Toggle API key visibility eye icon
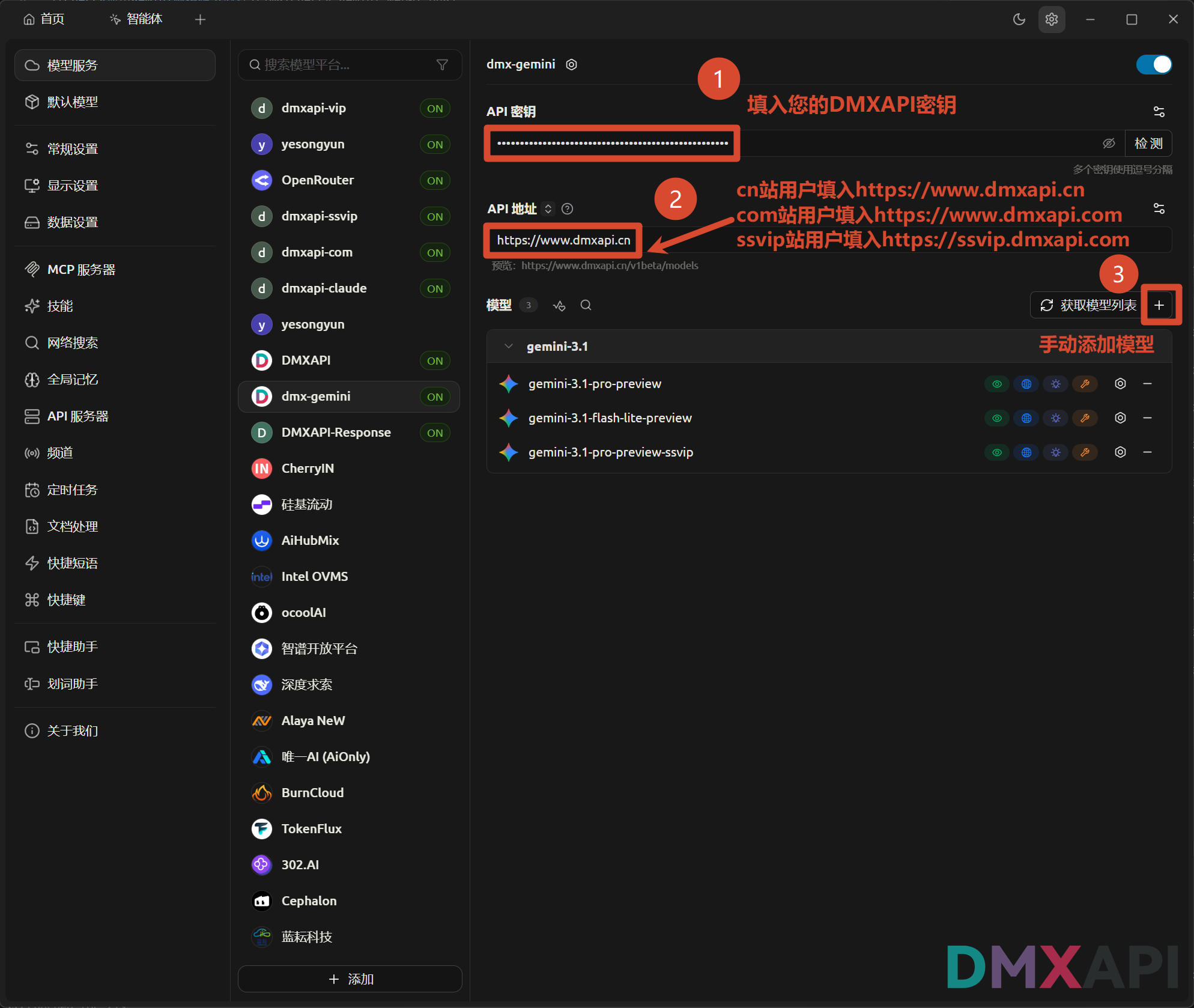 pyautogui.click(x=1109, y=144)
